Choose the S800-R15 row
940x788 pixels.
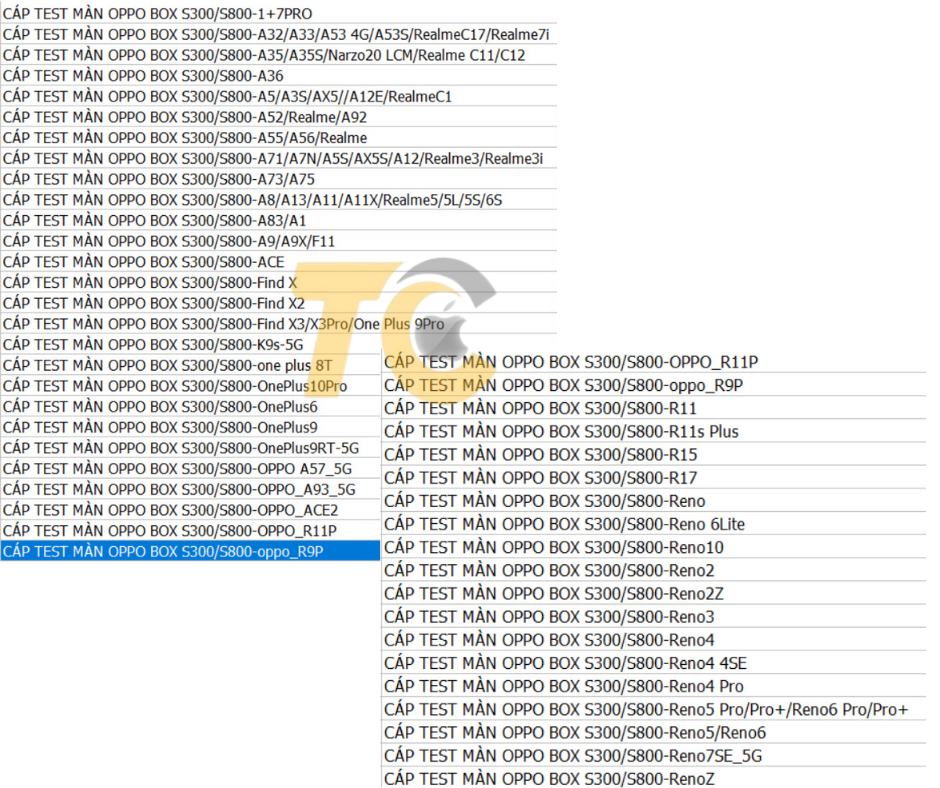654,454
